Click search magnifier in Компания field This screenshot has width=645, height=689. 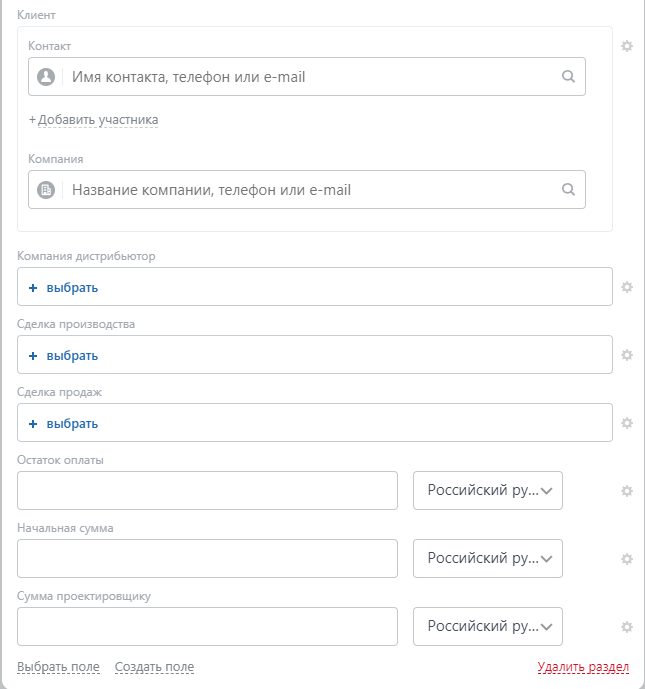click(568, 189)
